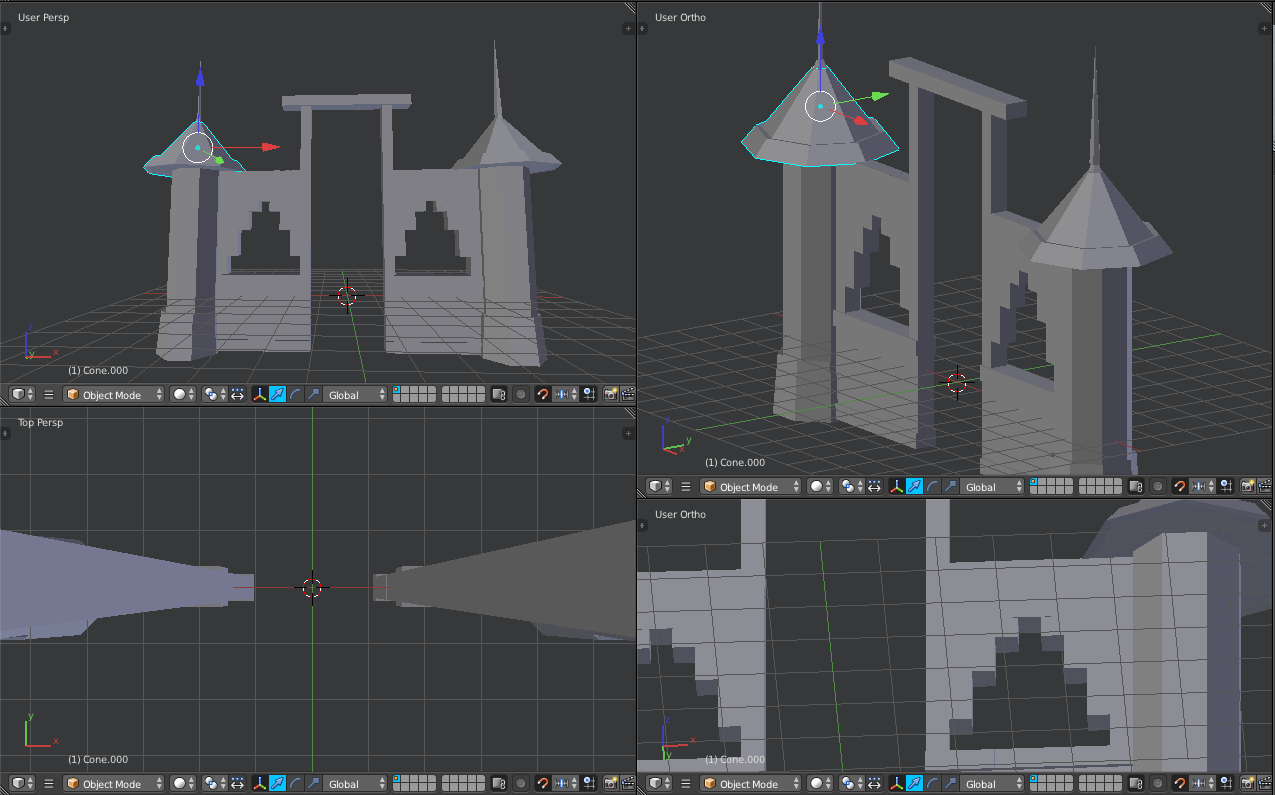Toggle 3D manipulator axes icon in User Persp header
The image size is (1275, 795).
(x=259, y=394)
